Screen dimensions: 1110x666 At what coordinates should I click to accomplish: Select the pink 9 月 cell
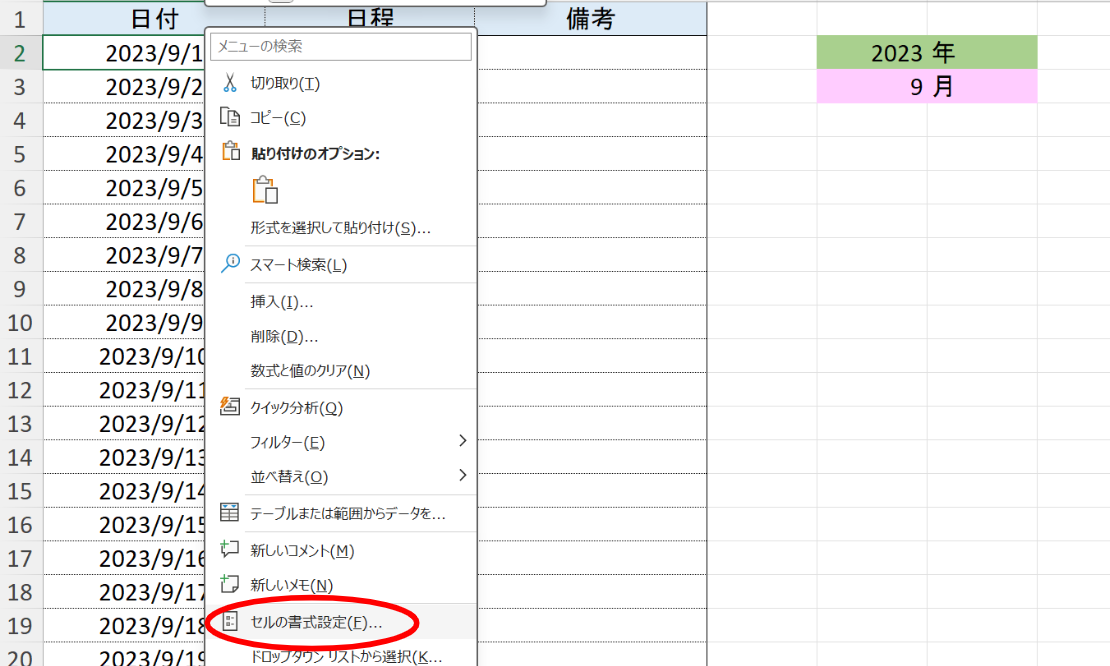pyautogui.click(x=926, y=87)
